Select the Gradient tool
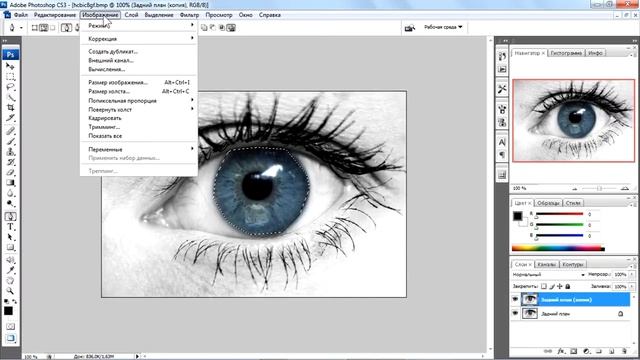This screenshot has width=640, height=360. click(10, 183)
